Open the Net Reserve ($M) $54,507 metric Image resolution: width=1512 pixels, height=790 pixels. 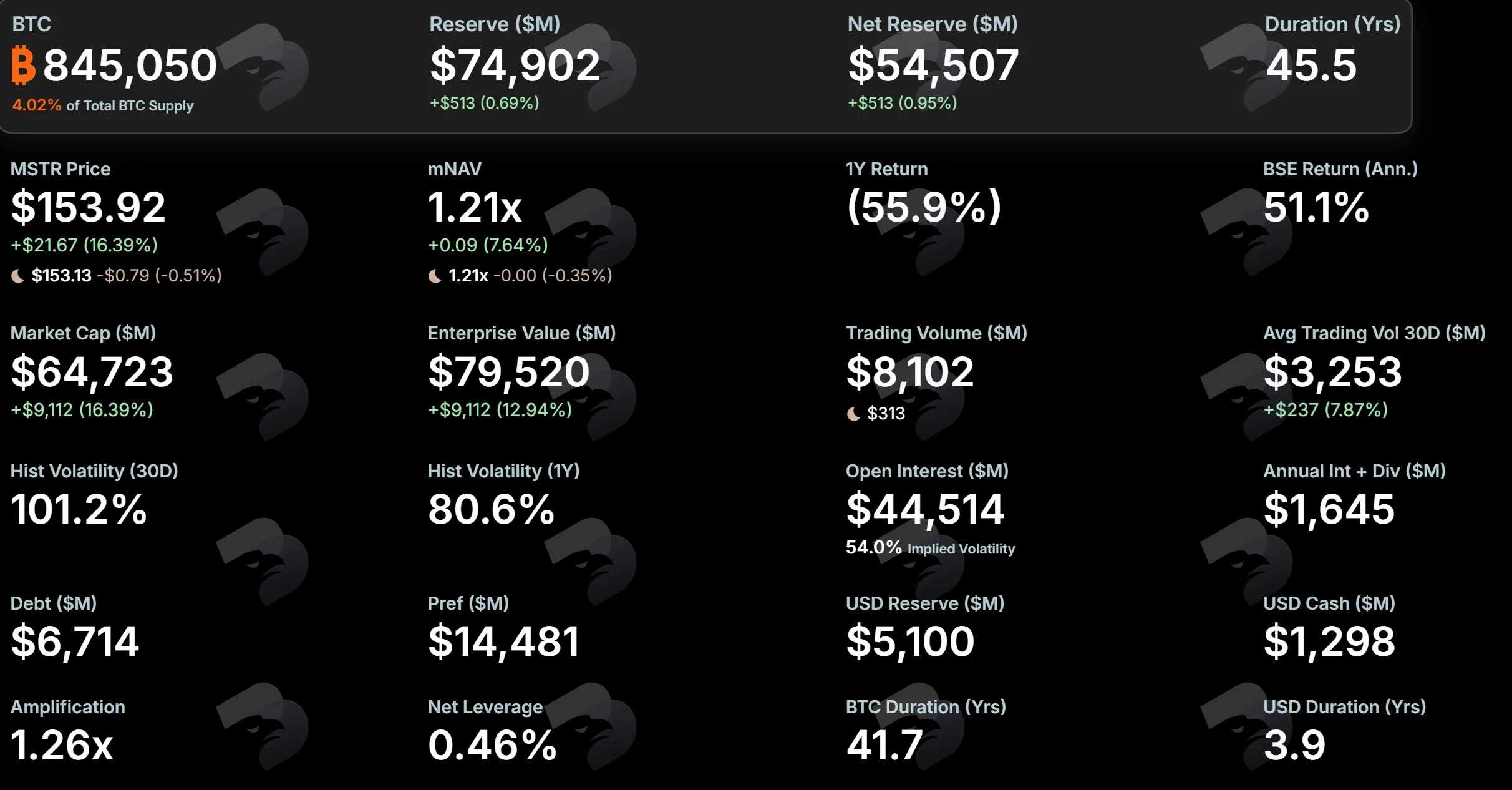tap(933, 66)
